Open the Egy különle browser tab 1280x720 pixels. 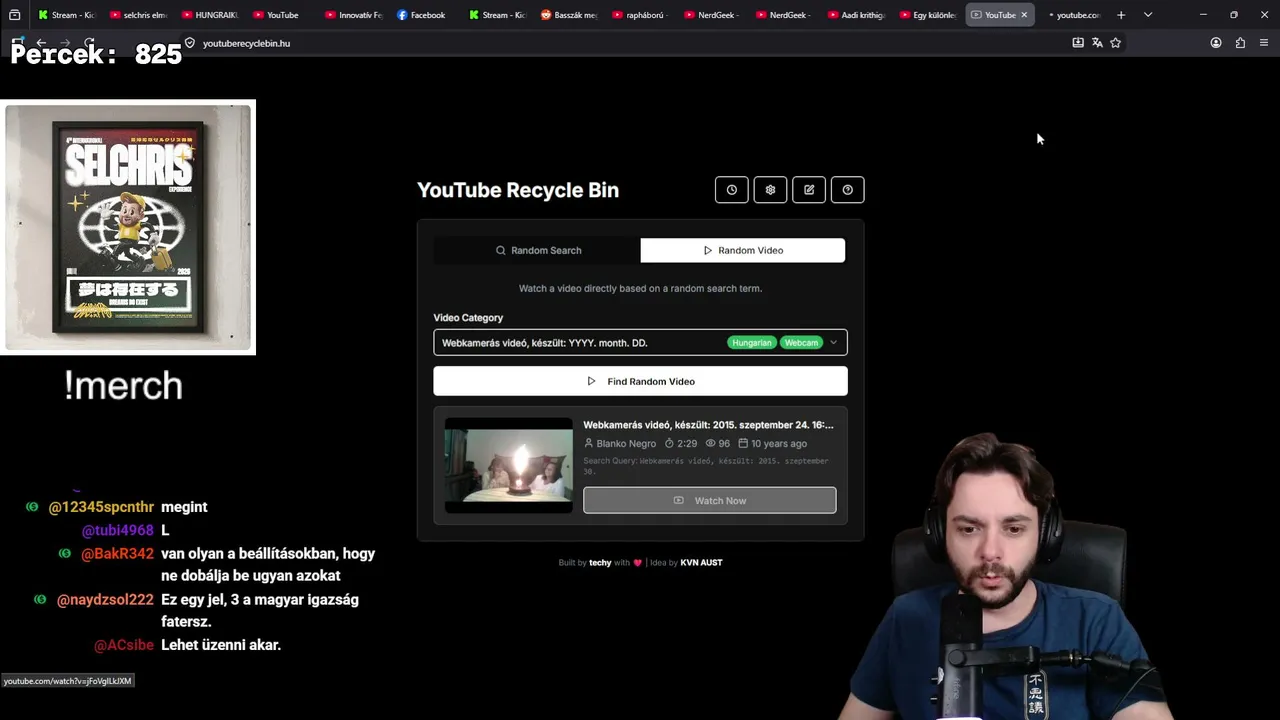tap(929, 15)
